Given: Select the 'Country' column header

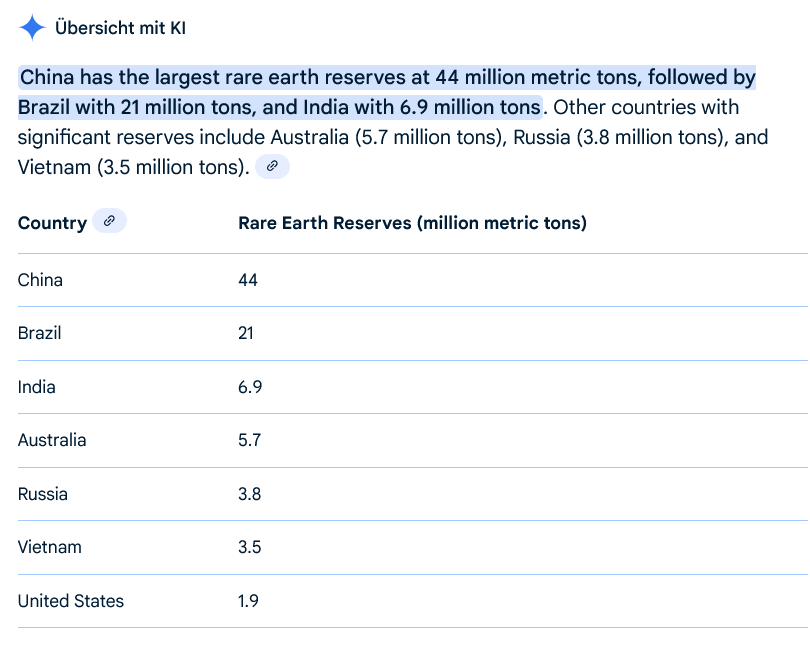Looking at the screenshot, I should (52, 223).
